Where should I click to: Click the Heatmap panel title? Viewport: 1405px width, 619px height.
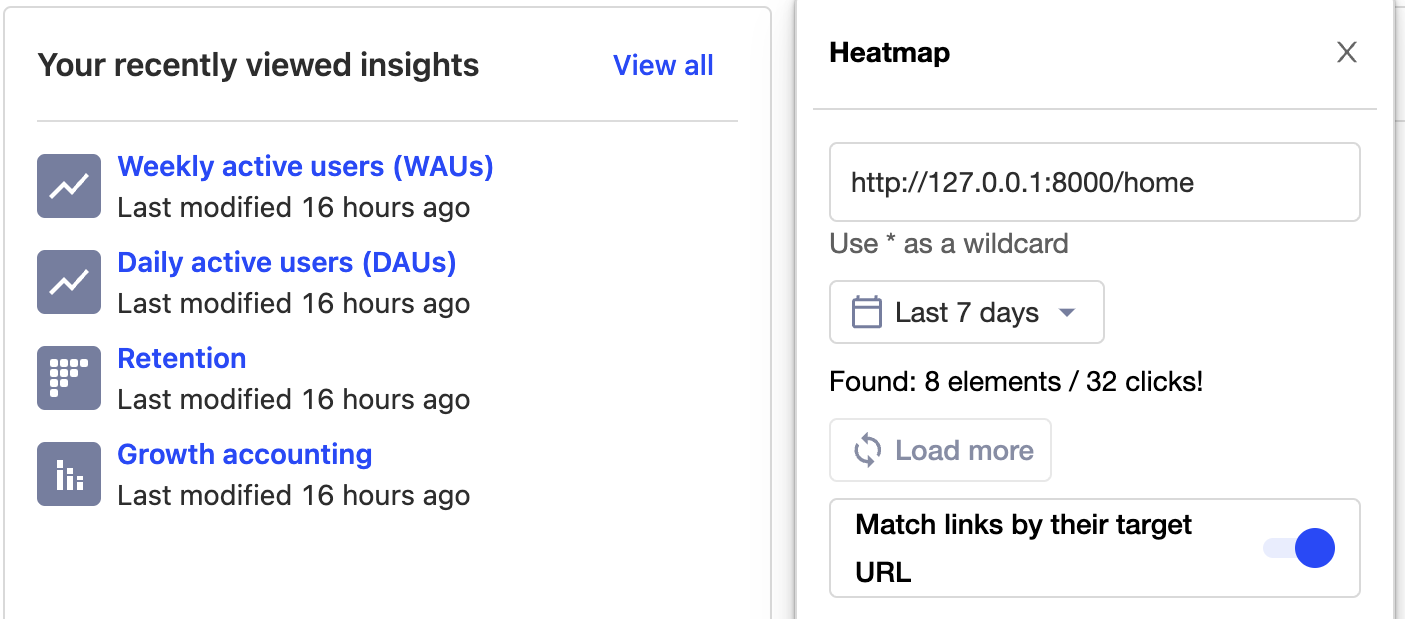(x=889, y=53)
